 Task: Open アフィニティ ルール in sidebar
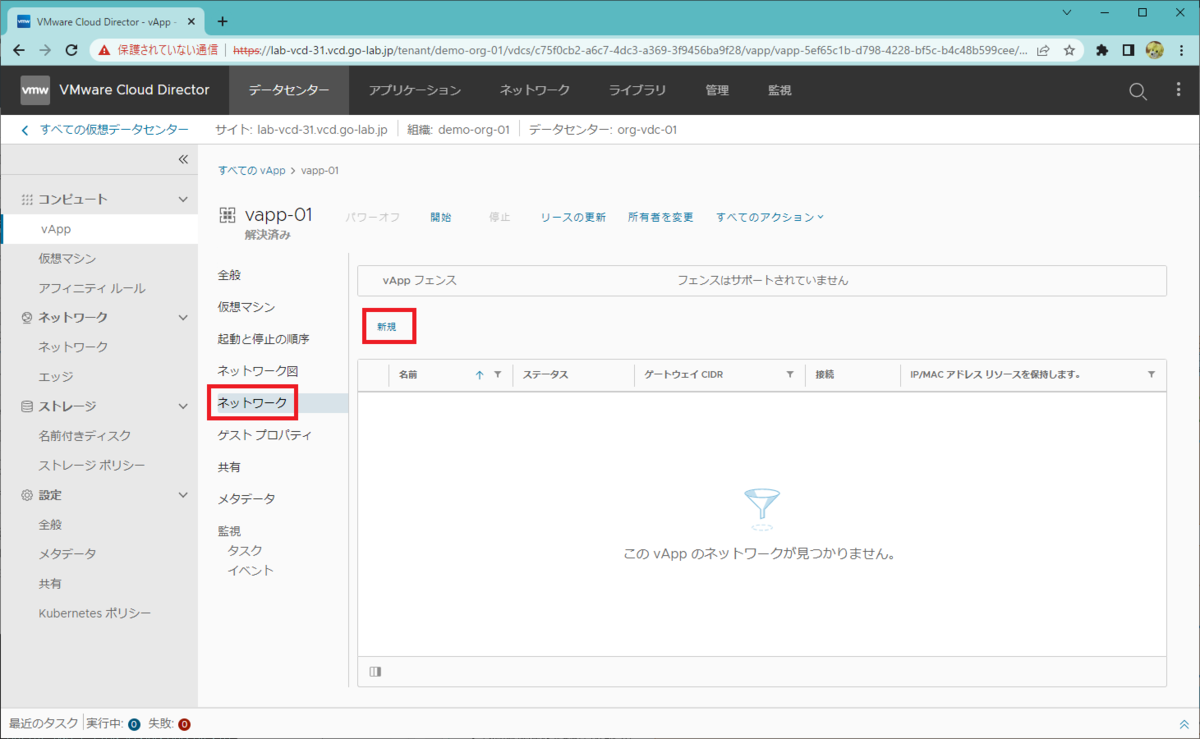pyautogui.click(x=92, y=288)
